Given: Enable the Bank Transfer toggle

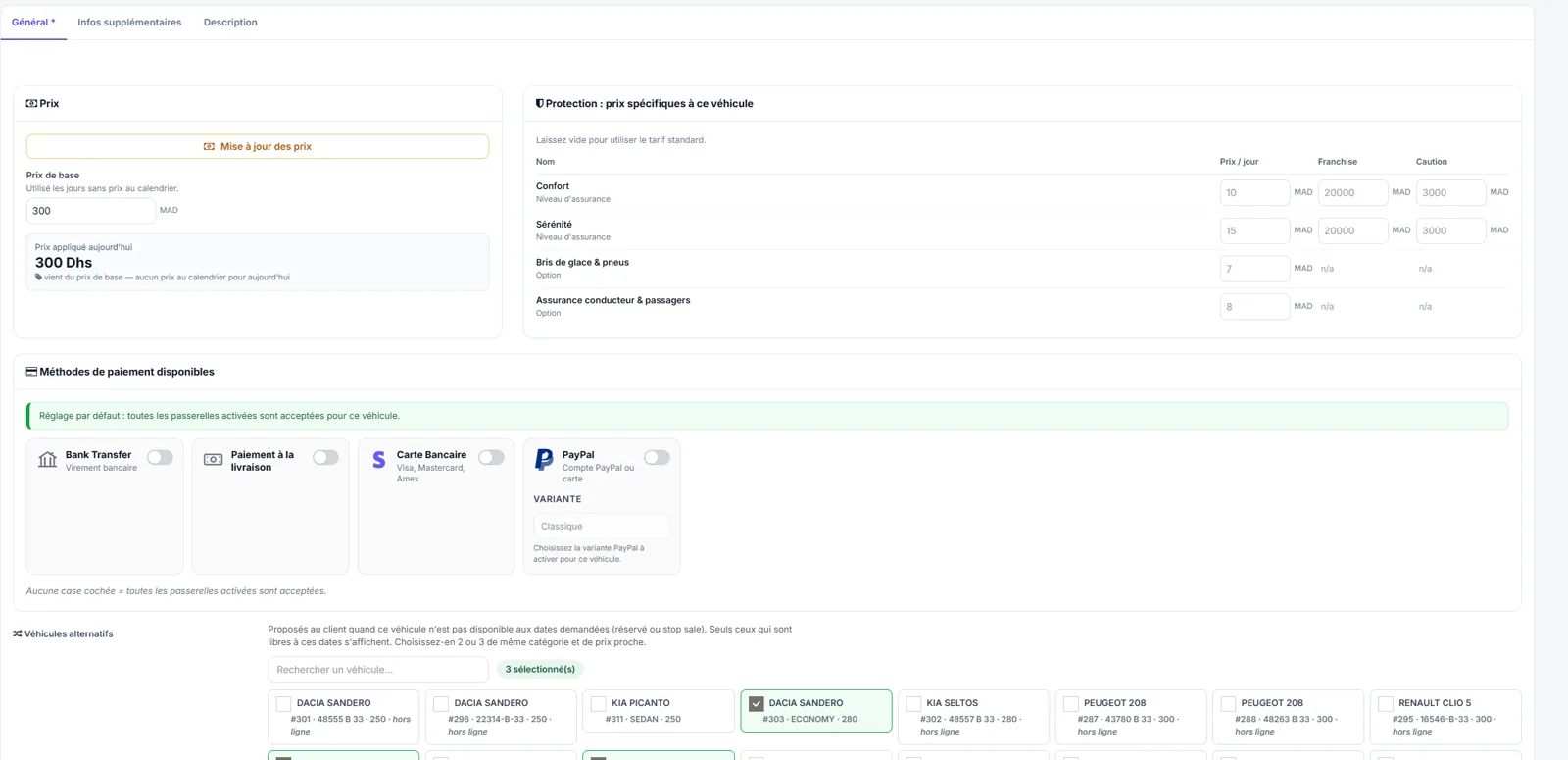Looking at the screenshot, I should (160, 457).
